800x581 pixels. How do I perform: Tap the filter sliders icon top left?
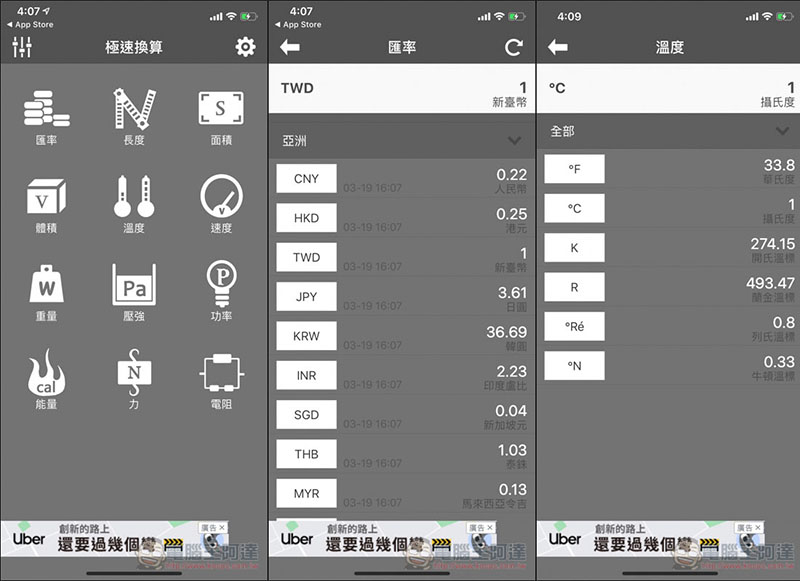coord(24,46)
